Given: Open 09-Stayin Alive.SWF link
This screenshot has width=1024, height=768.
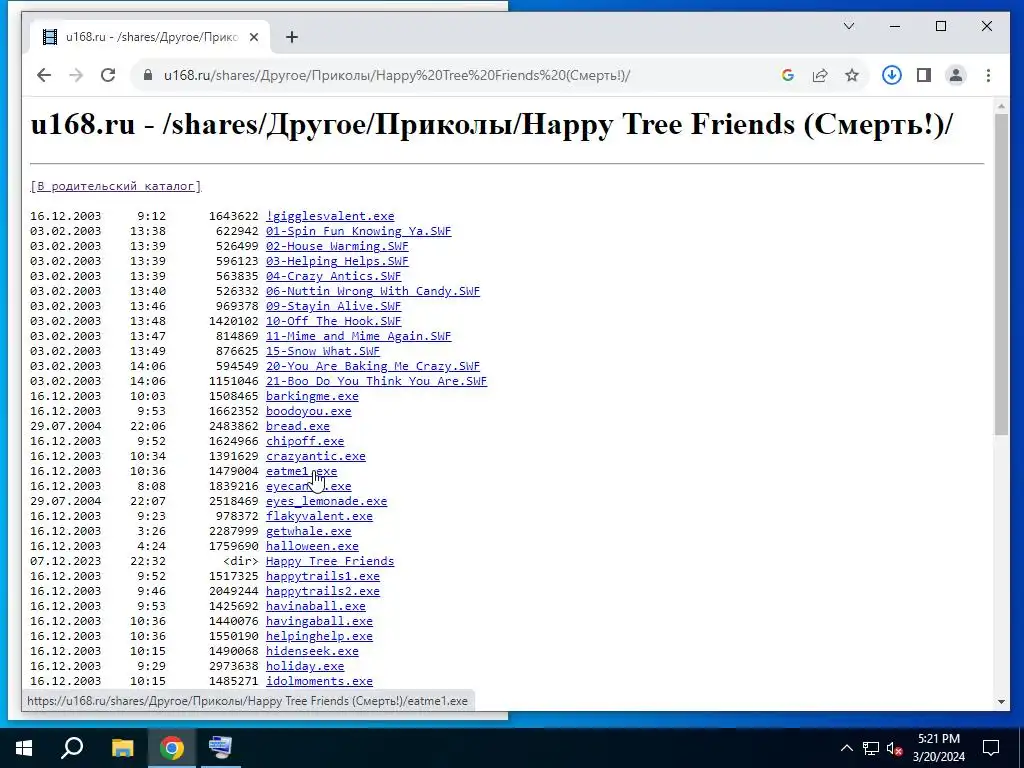Looking at the screenshot, I should coord(334,306).
